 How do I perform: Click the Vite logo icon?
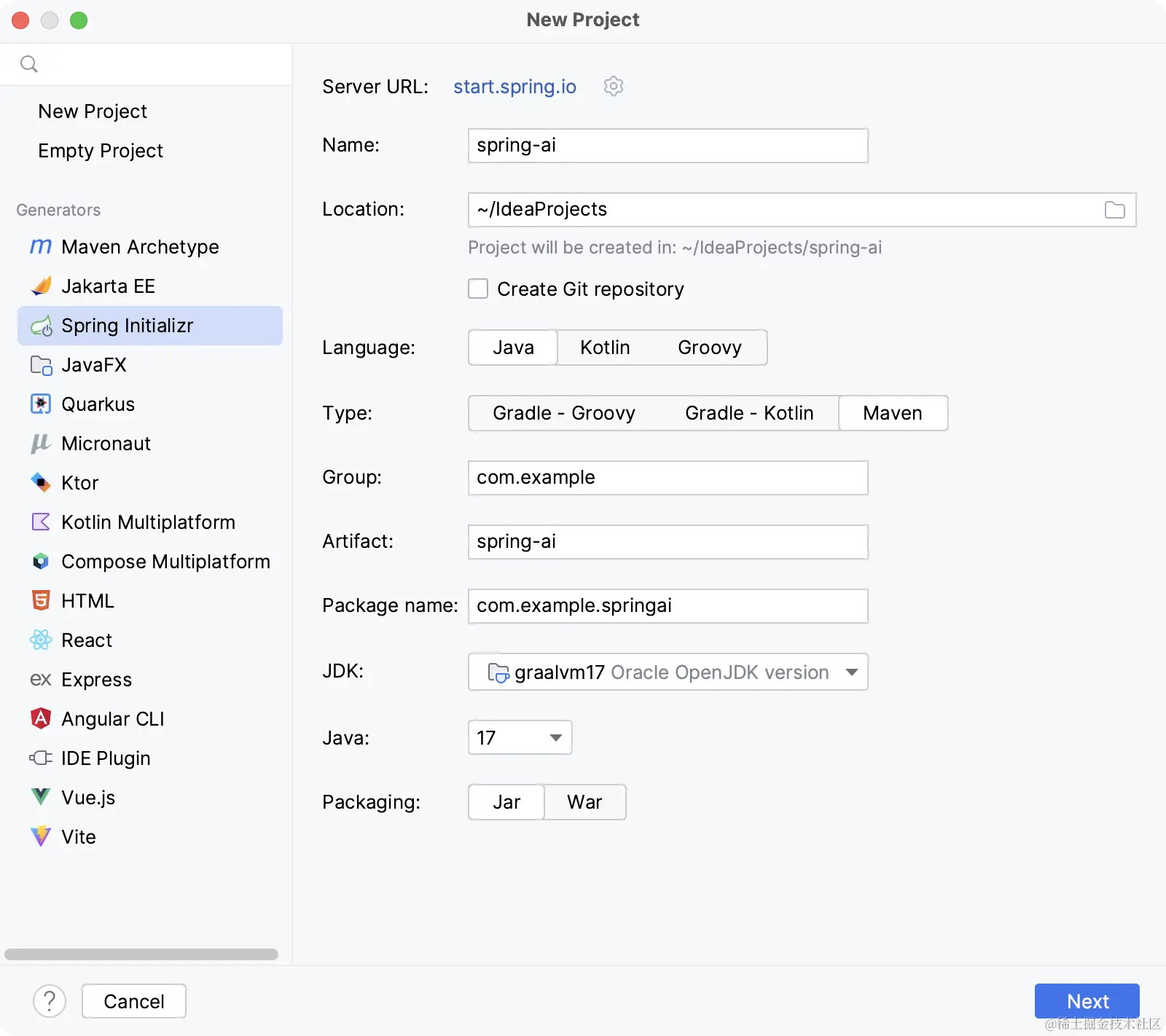point(41,837)
